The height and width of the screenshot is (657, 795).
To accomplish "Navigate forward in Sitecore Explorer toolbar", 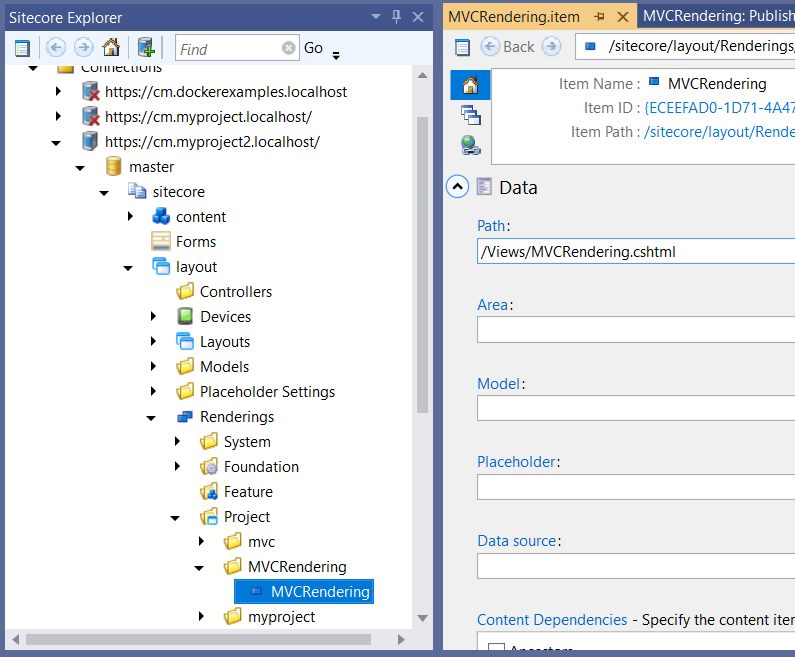I will tap(84, 48).
